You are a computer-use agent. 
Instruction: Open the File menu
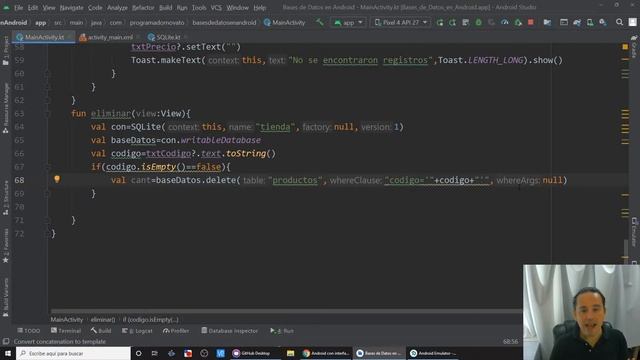point(18,7)
